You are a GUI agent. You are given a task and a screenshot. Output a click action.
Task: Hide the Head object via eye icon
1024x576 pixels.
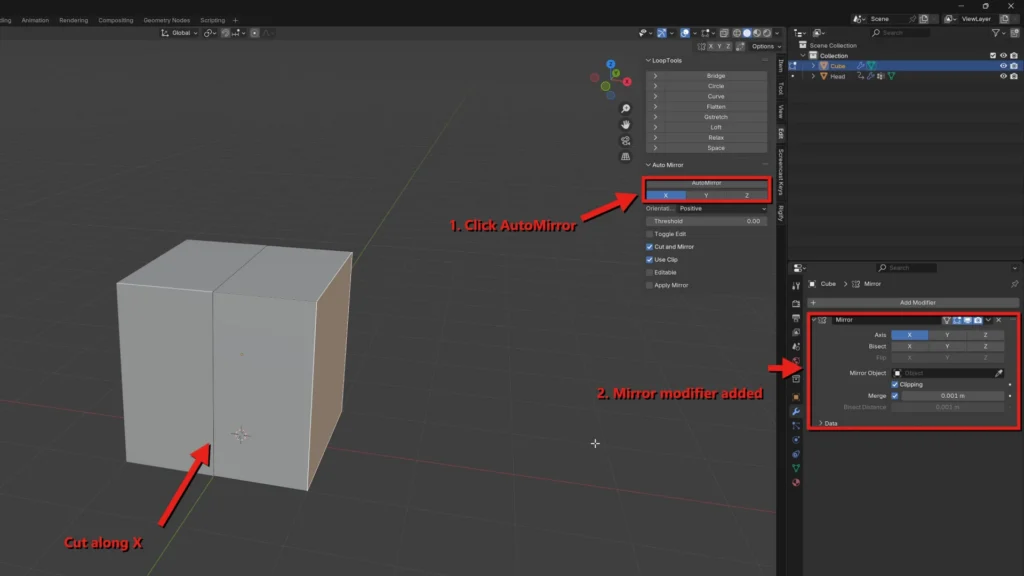(1003, 76)
